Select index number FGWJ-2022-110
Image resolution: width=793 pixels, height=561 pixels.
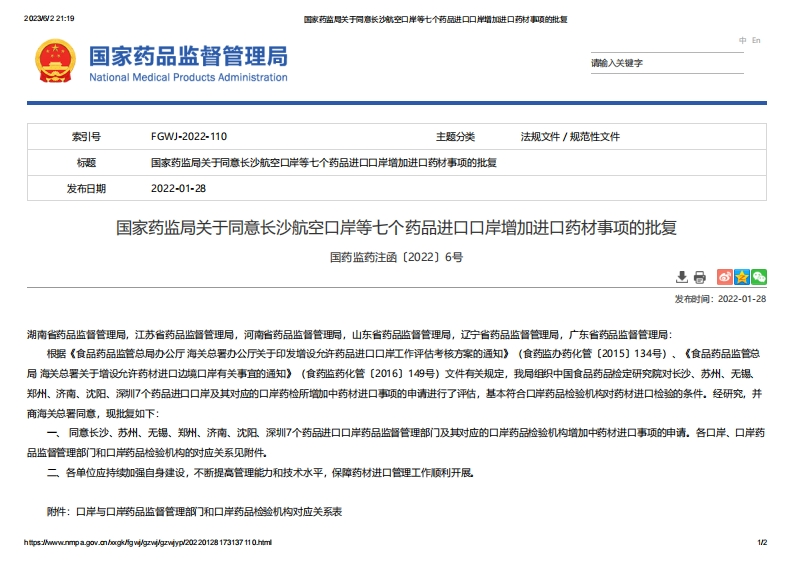[189, 137]
